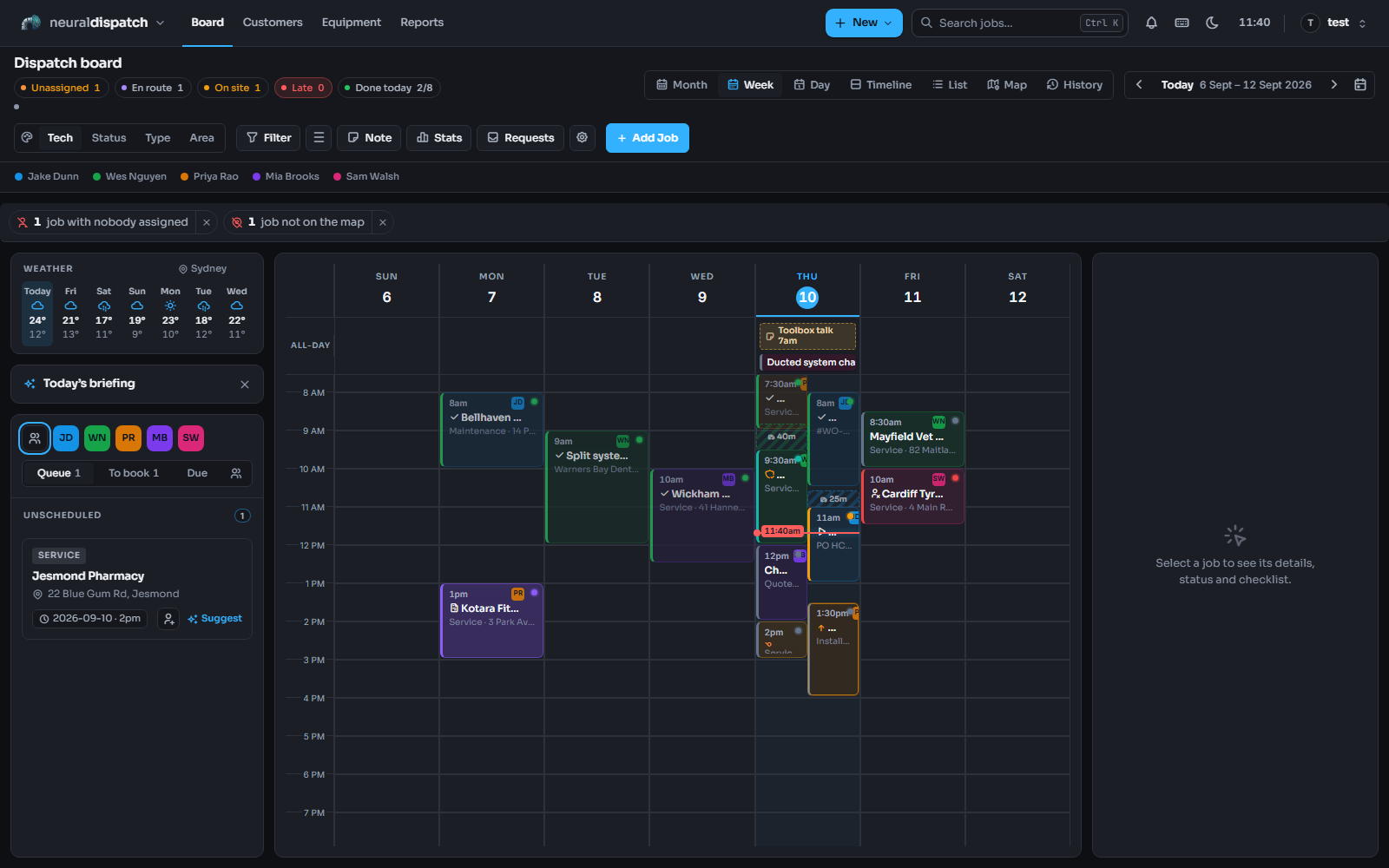Viewport: 1389px width, 868px height.
Task: Click the Add Job button
Action: 648,137
